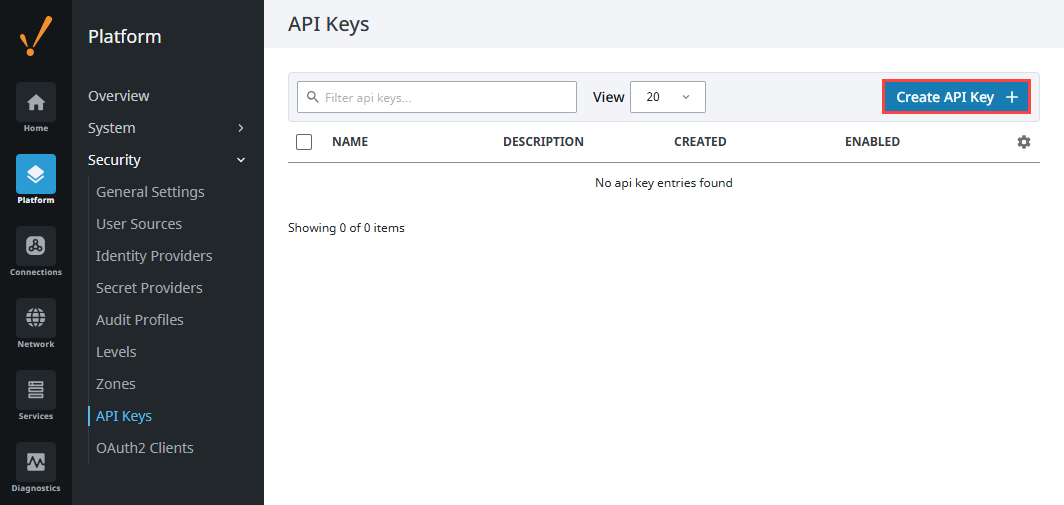Screen dimensions: 1064x505
Task: Open the Services section icon
Action: coord(36,391)
